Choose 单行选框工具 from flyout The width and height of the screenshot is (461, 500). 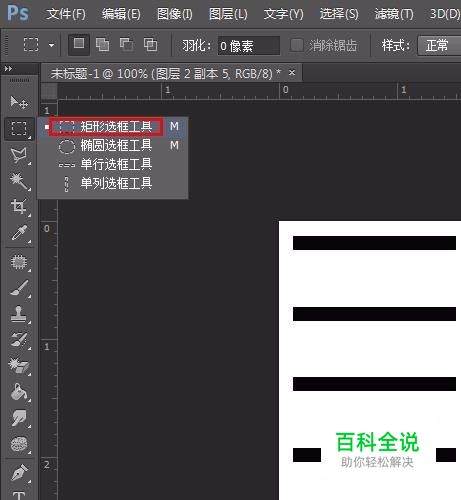click(113, 164)
